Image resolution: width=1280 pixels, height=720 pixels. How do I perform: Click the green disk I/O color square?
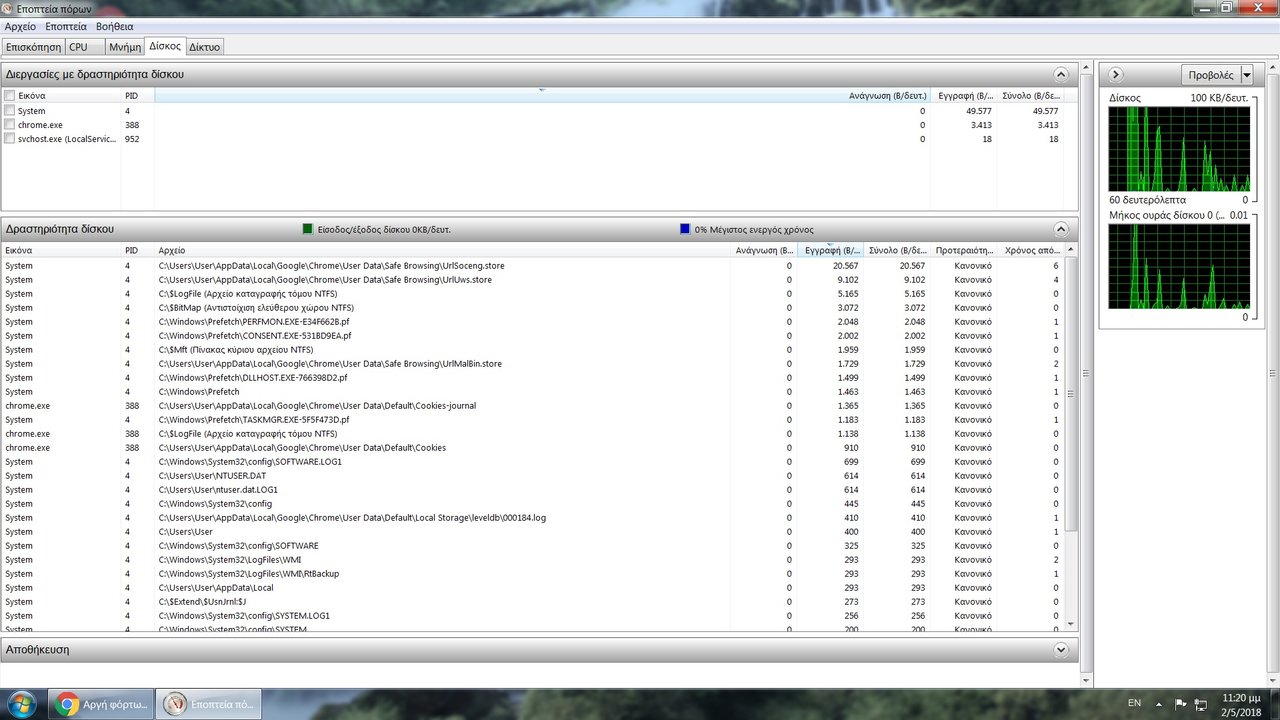tap(308, 229)
